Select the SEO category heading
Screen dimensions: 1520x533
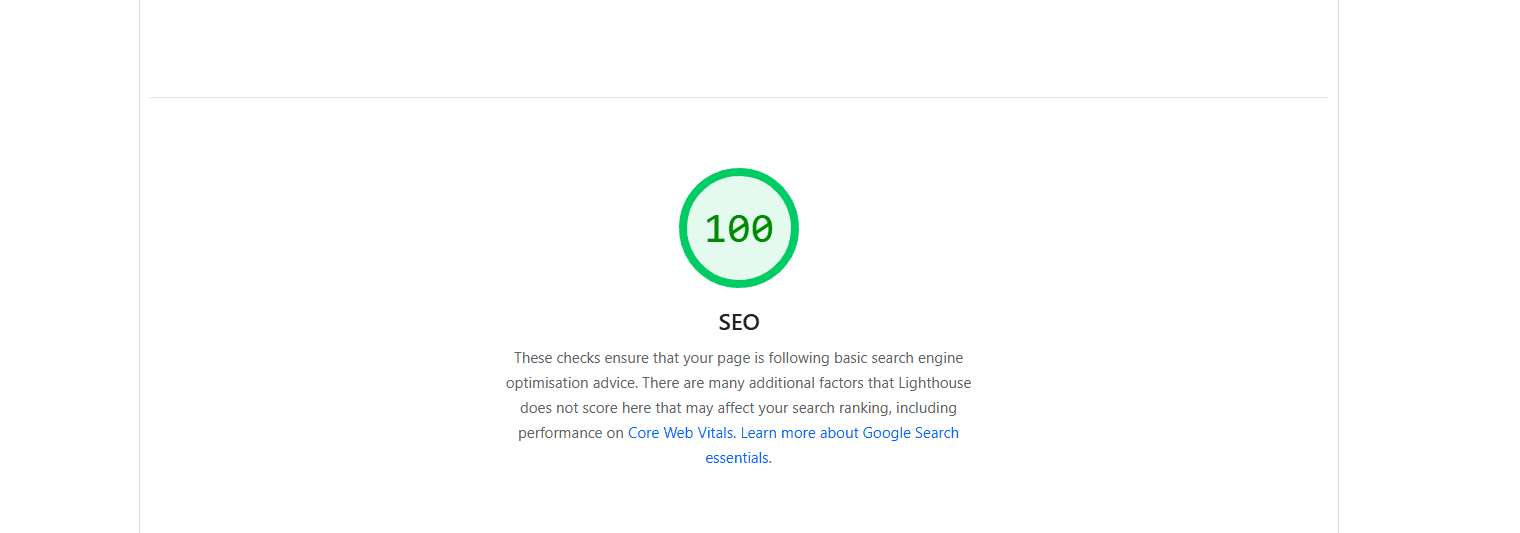(739, 322)
